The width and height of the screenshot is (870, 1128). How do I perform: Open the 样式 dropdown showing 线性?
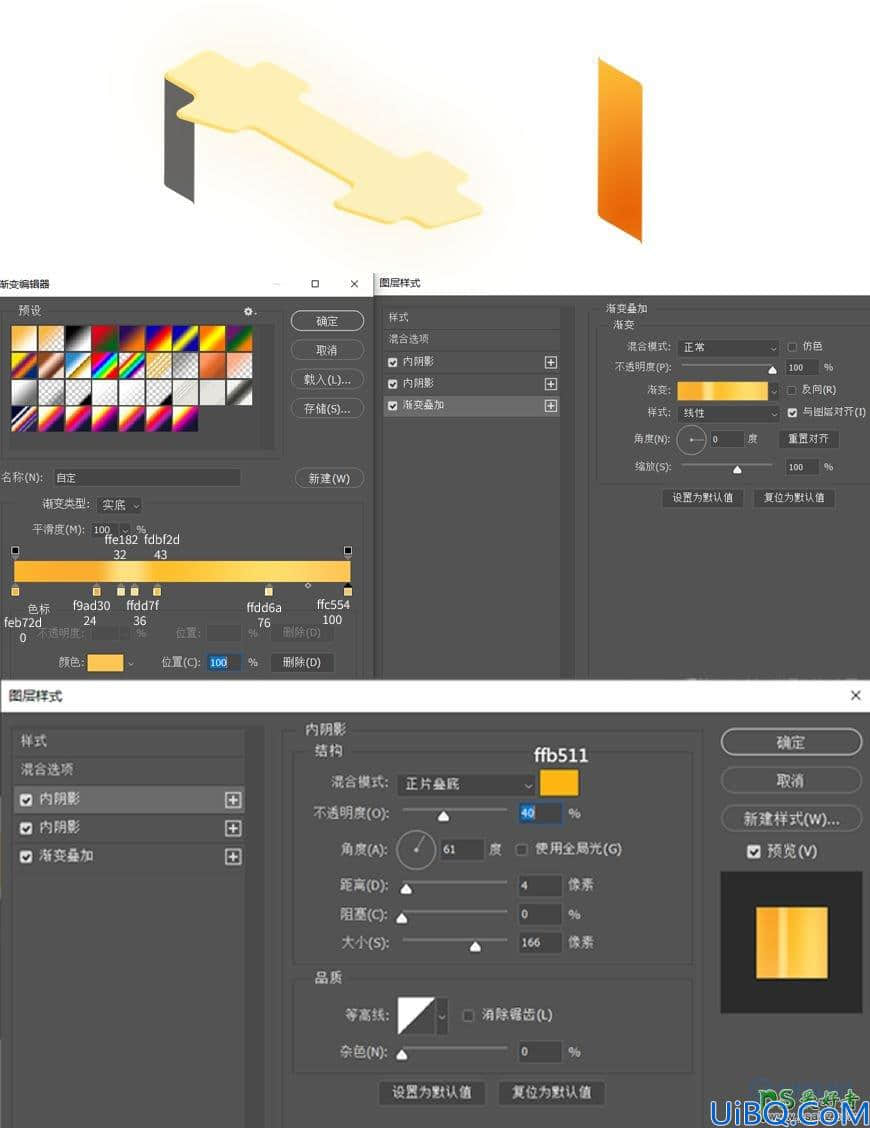[x=728, y=413]
